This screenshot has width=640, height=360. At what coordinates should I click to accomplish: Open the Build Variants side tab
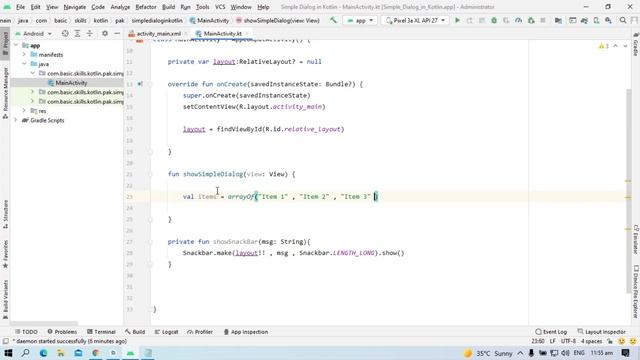tap(5, 300)
